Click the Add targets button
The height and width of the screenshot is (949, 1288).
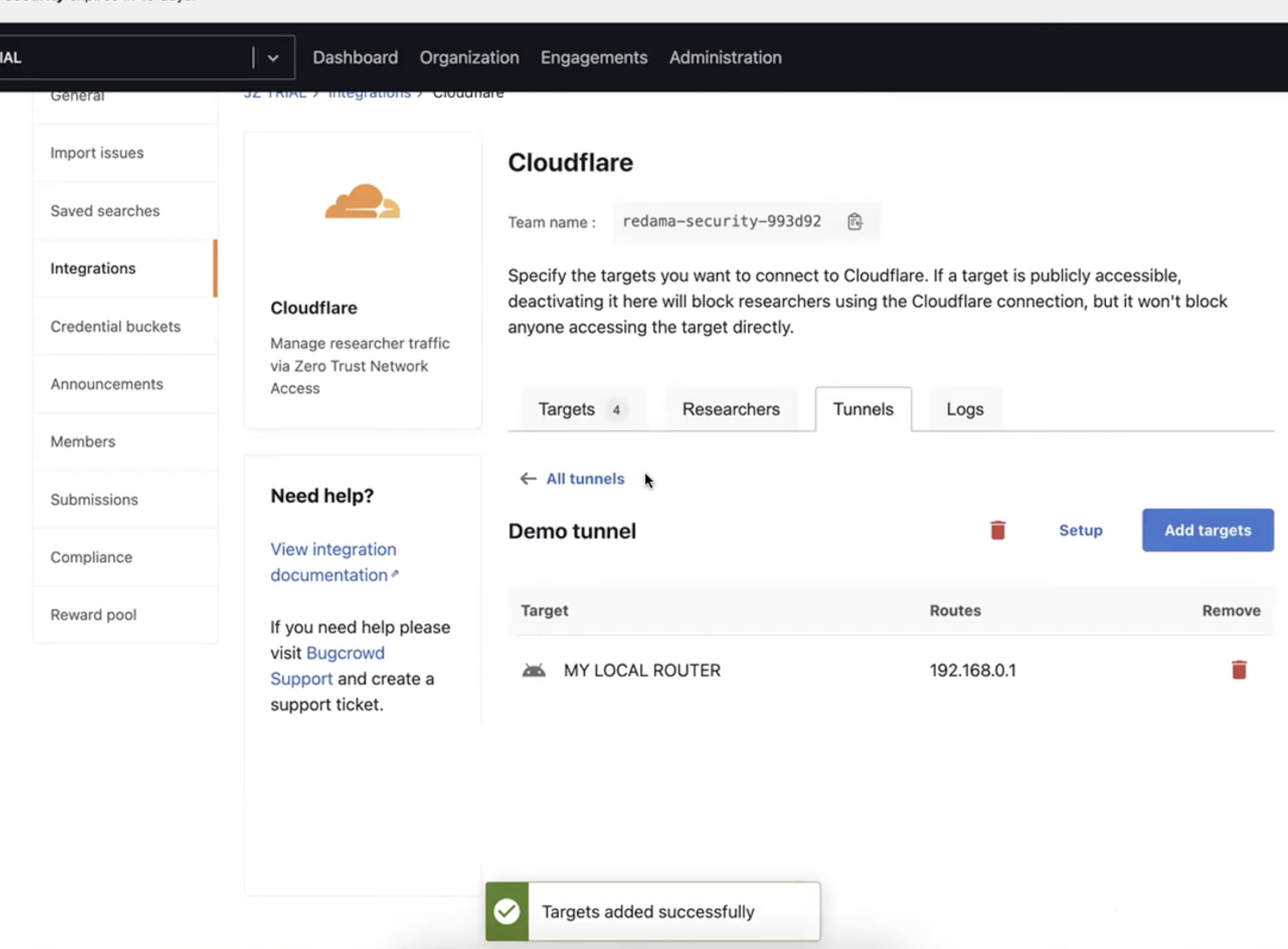tap(1207, 530)
